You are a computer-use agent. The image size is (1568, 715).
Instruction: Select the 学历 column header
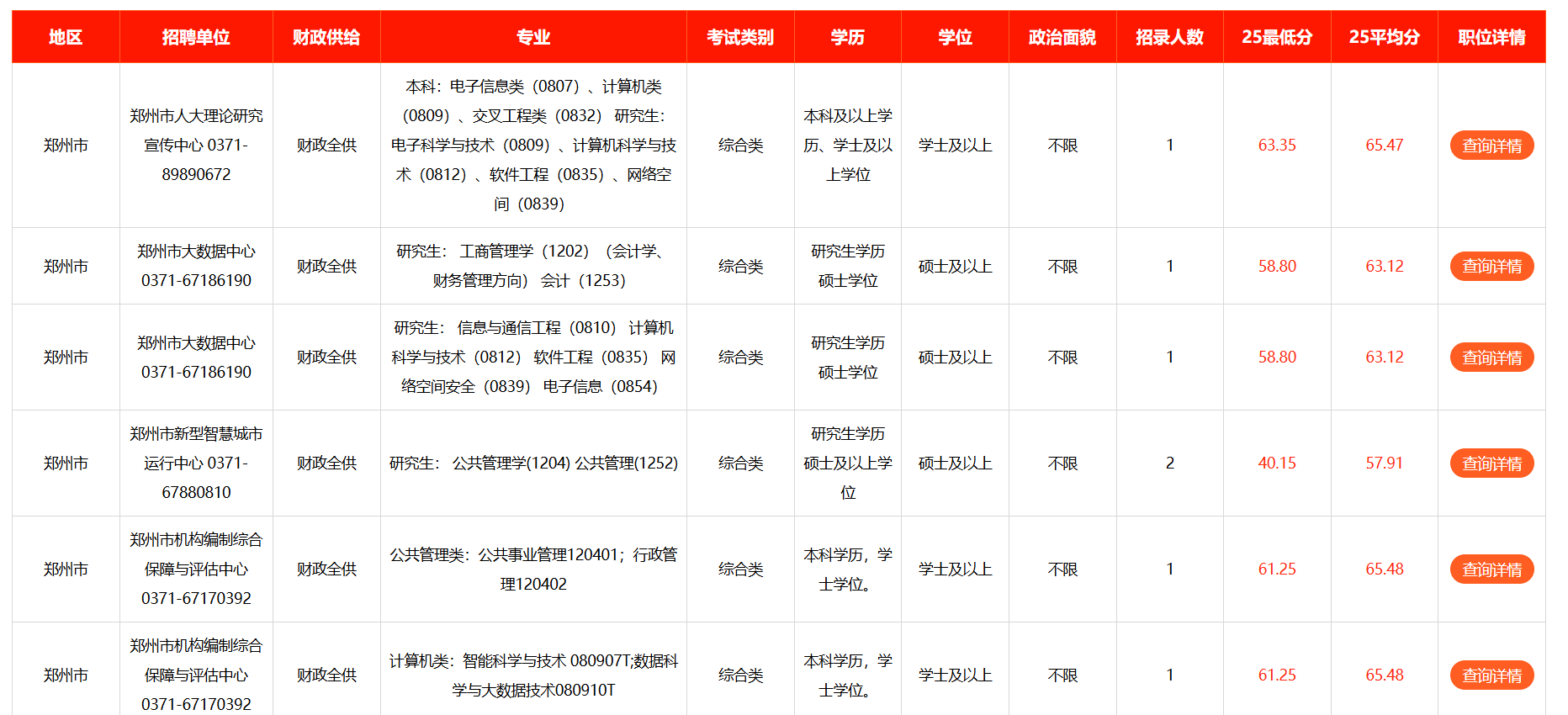(847, 37)
